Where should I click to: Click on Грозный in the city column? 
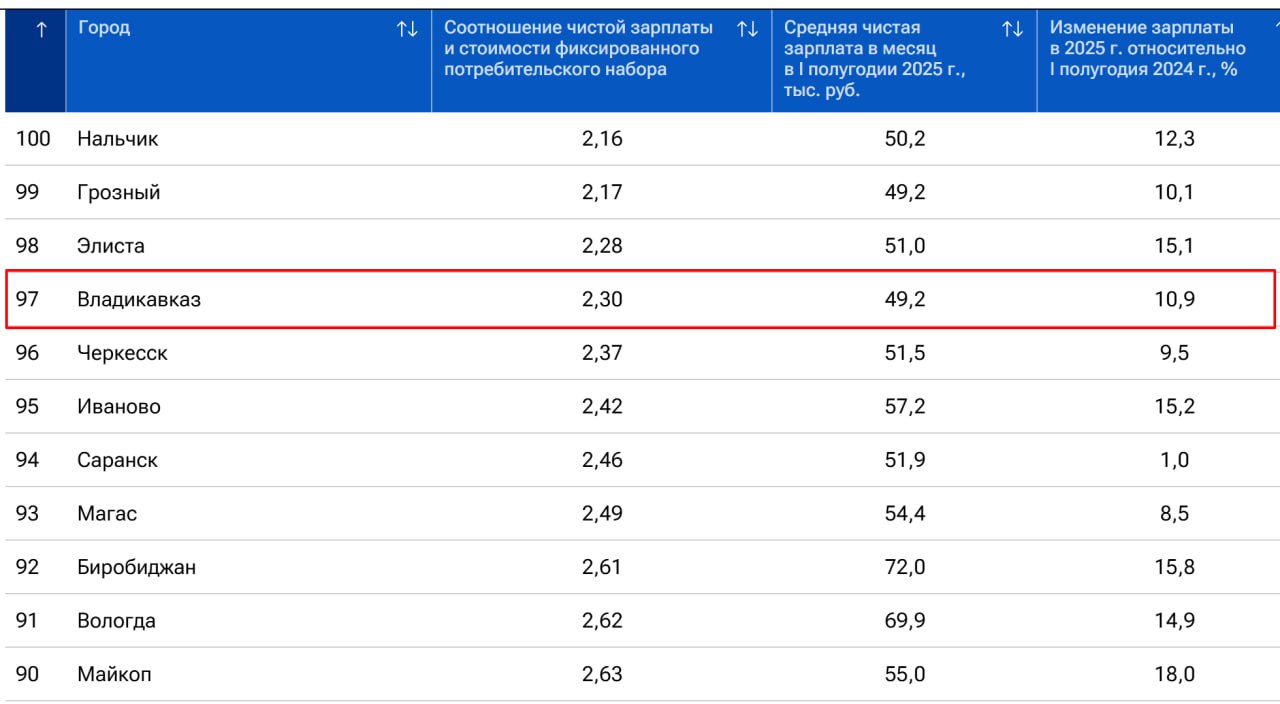(x=118, y=192)
